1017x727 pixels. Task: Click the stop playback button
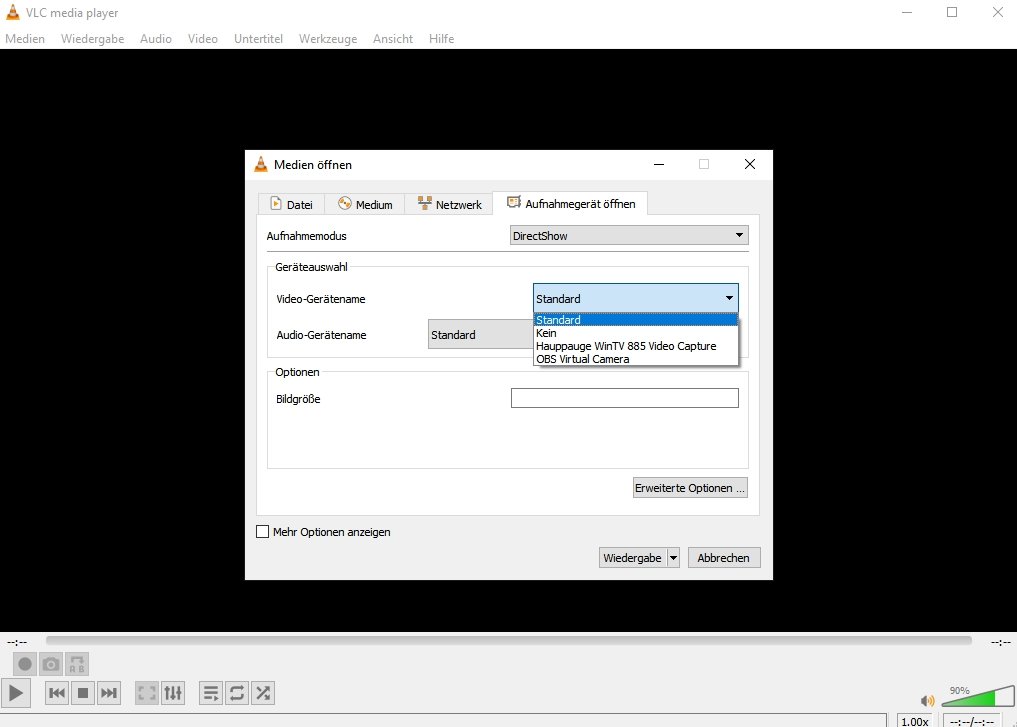(83, 693)
